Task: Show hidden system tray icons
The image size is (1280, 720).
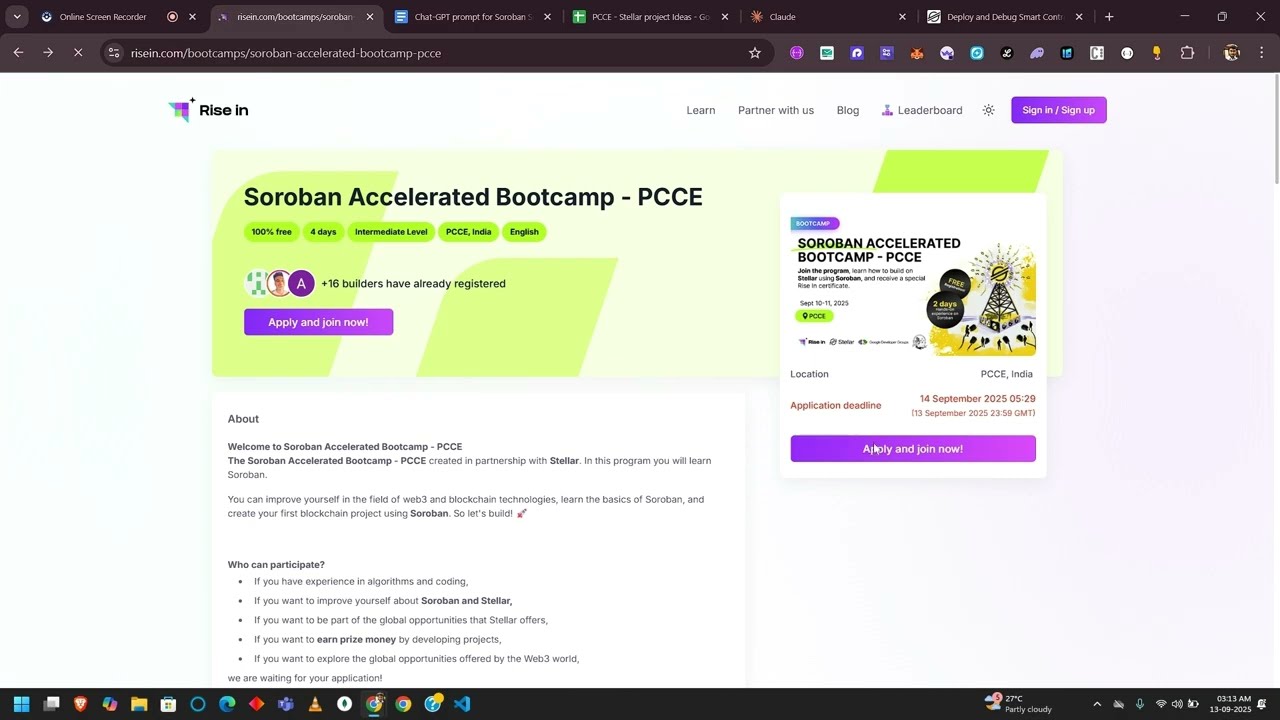Action: 1097,704
